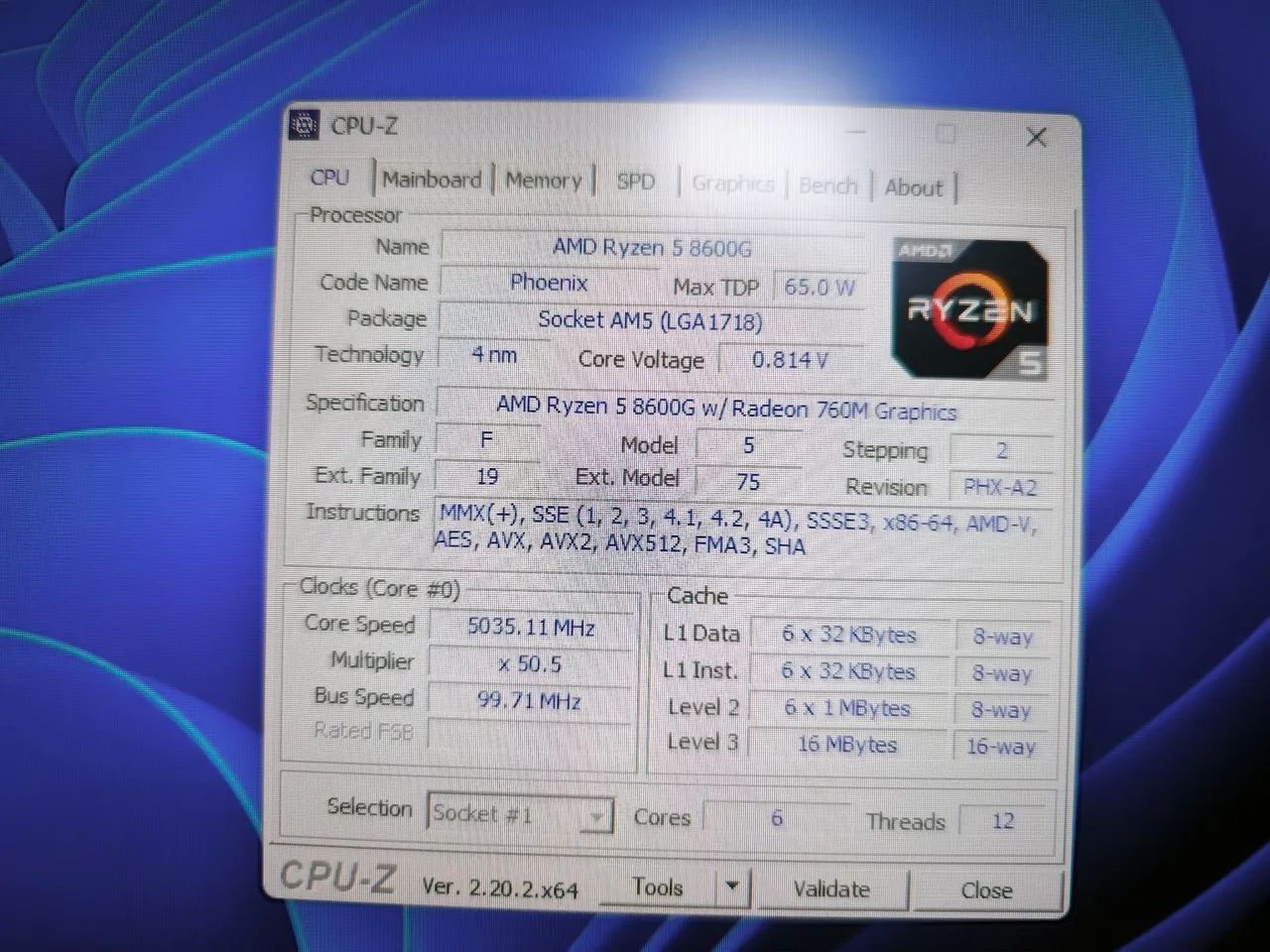The image size is (1270, 952).
Task: Click the Family value F
Action: tap(487, 440)
